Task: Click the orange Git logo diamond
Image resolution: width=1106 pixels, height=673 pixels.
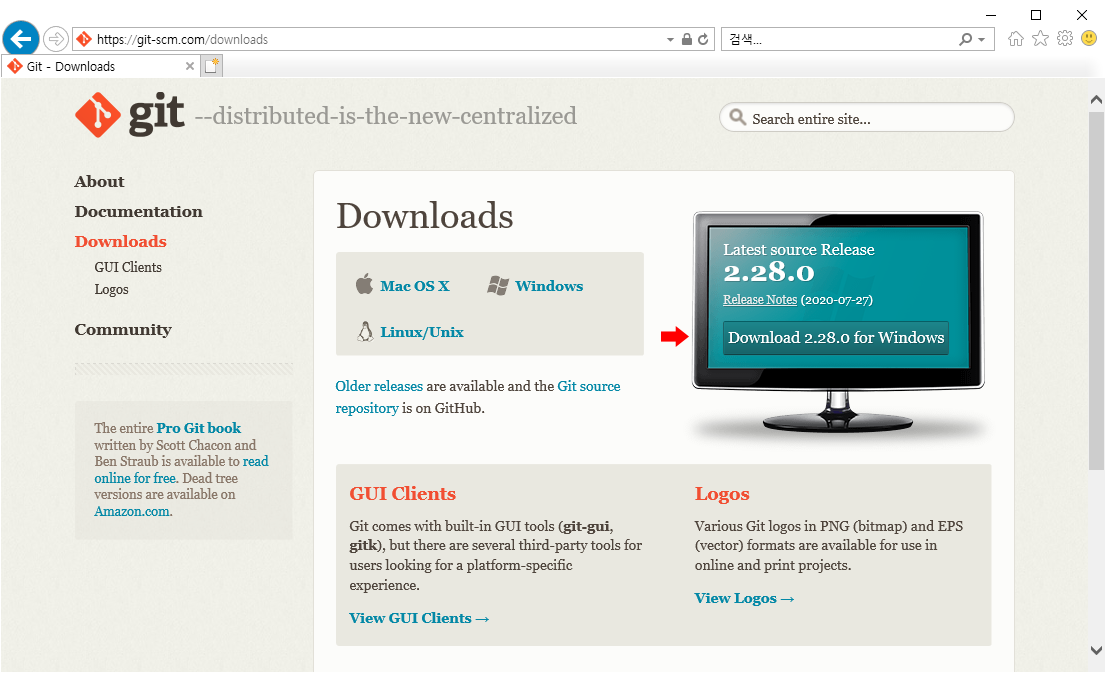Action: pos(98,115)
